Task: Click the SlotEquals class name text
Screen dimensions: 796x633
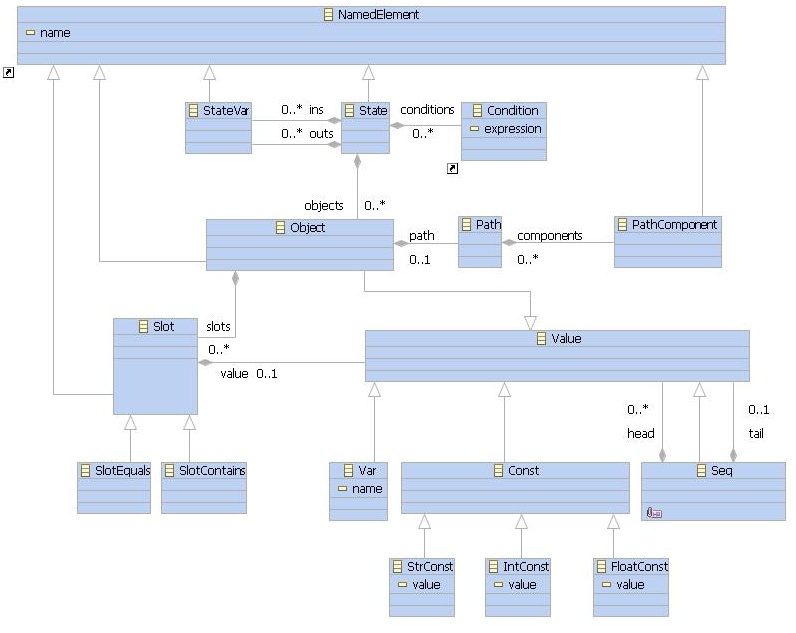Action: tap(122, 471)
